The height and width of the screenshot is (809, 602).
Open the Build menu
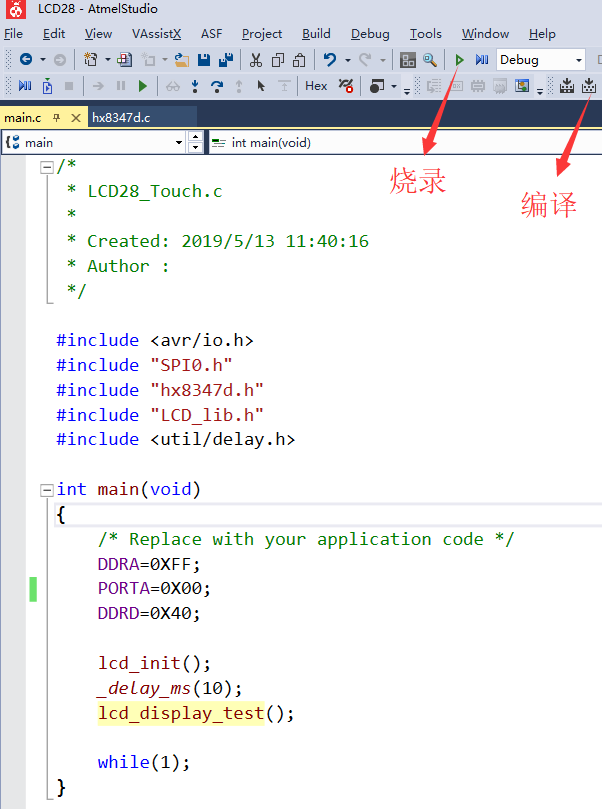316,34
